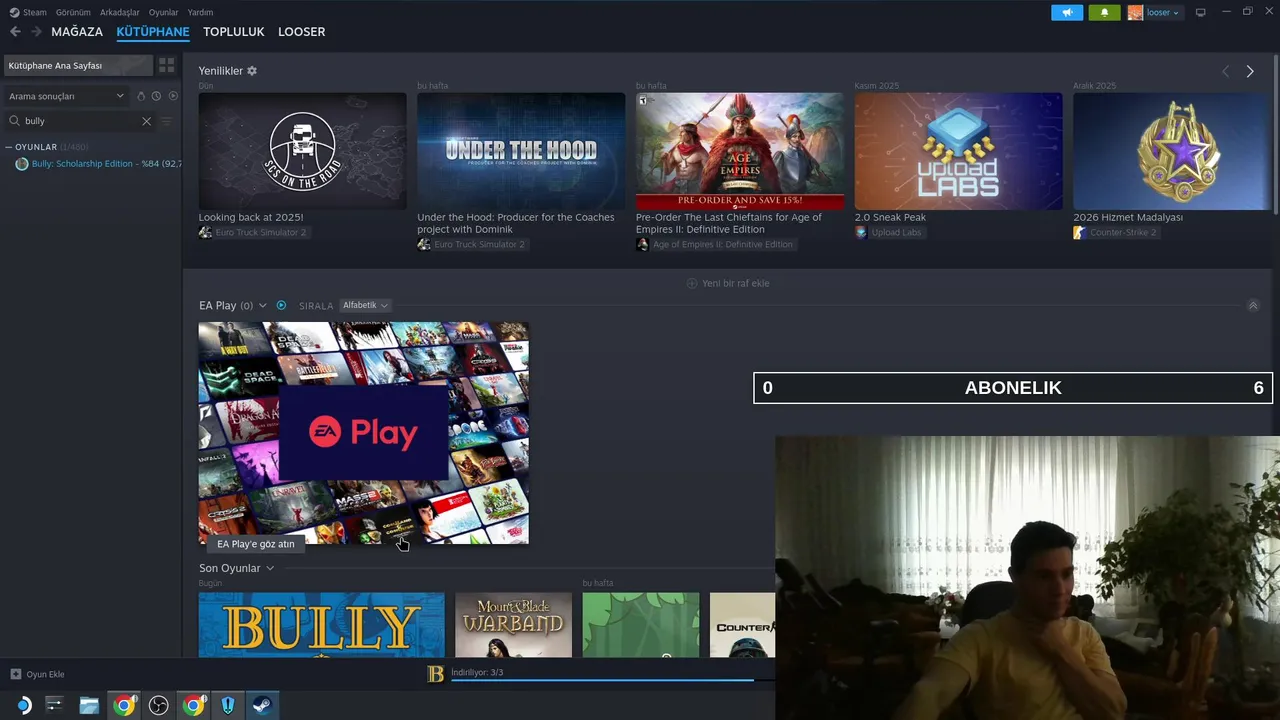Filter ready-to-play games with play icon
This screenshot has width=1280, height=720.
pos(172,96)
